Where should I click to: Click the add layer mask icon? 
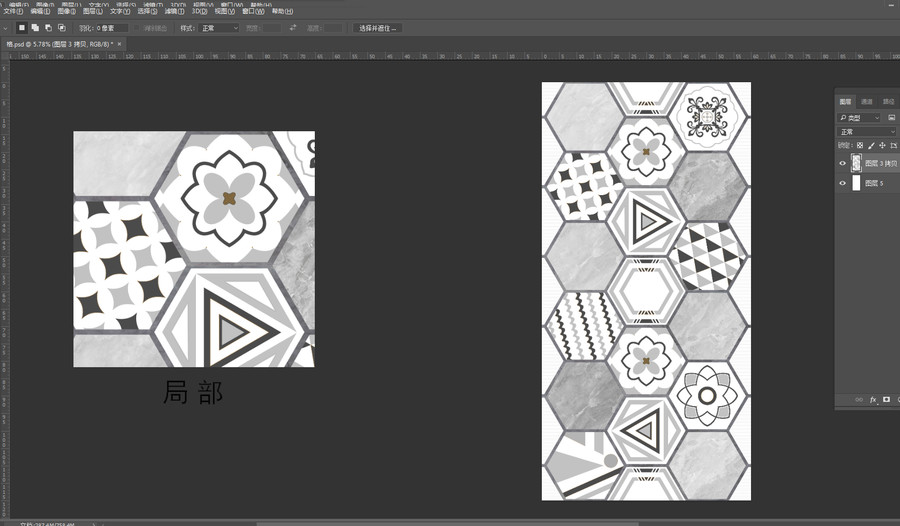point(886,400)
